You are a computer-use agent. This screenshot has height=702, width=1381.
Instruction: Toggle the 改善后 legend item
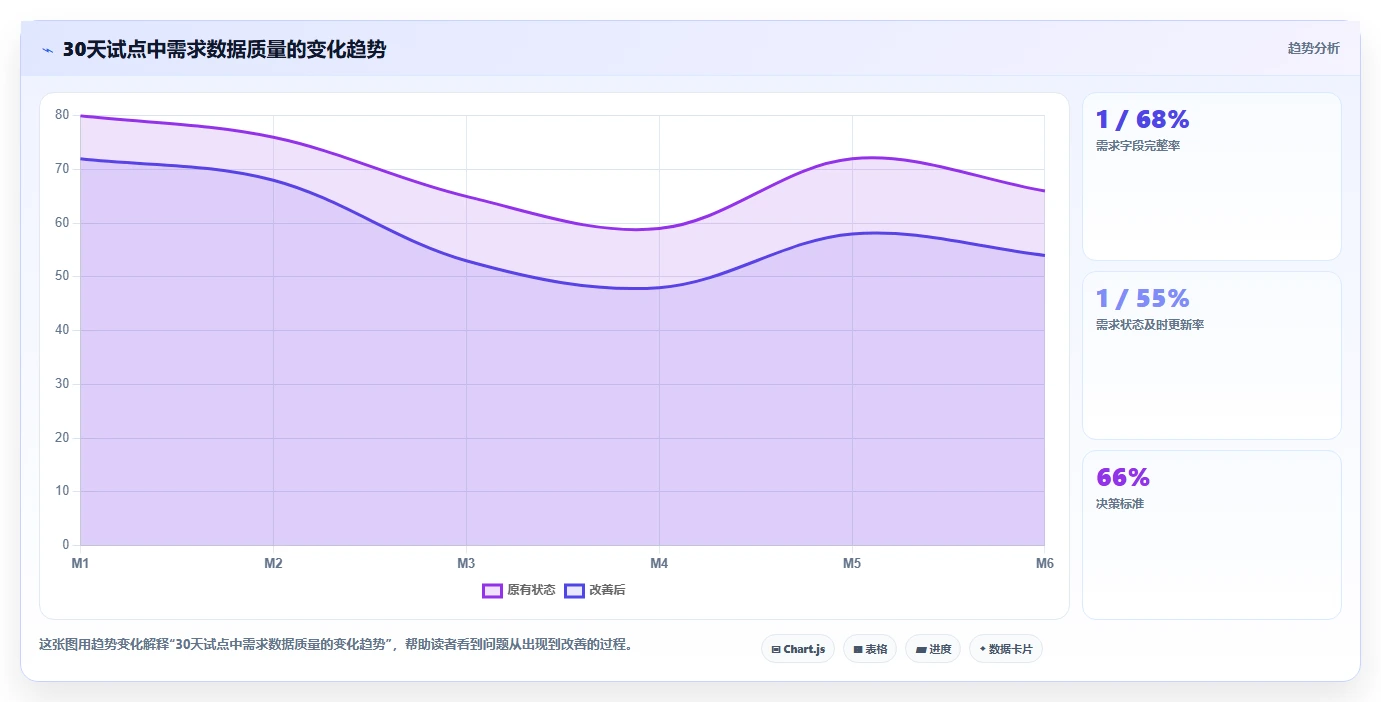pyautogui.click(x=596, y=590)
